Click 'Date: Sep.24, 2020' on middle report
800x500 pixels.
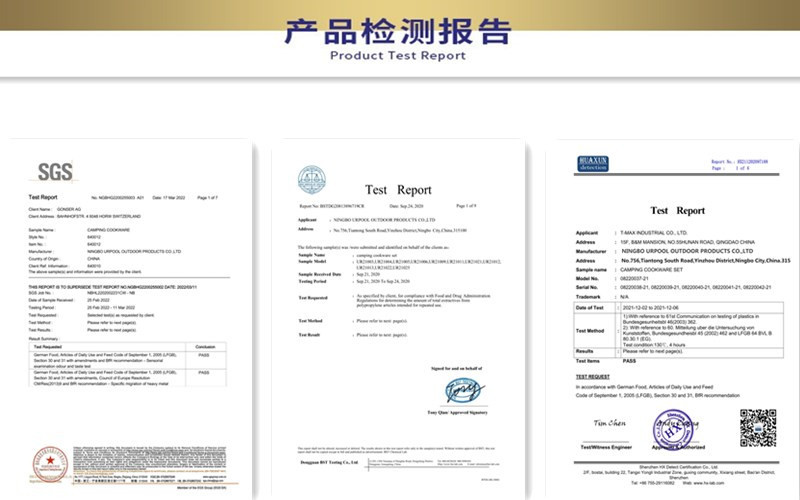pyautogui.click(x=406, y=206)
